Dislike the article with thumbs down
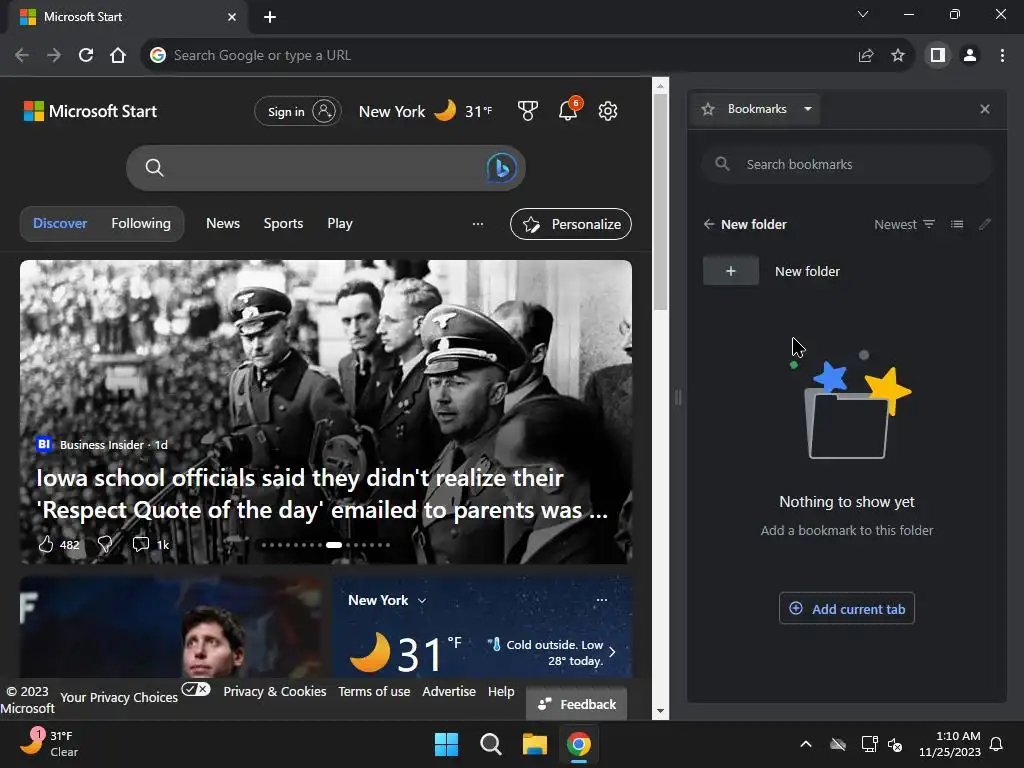1024x768 pixels. (x=104, y=544)
